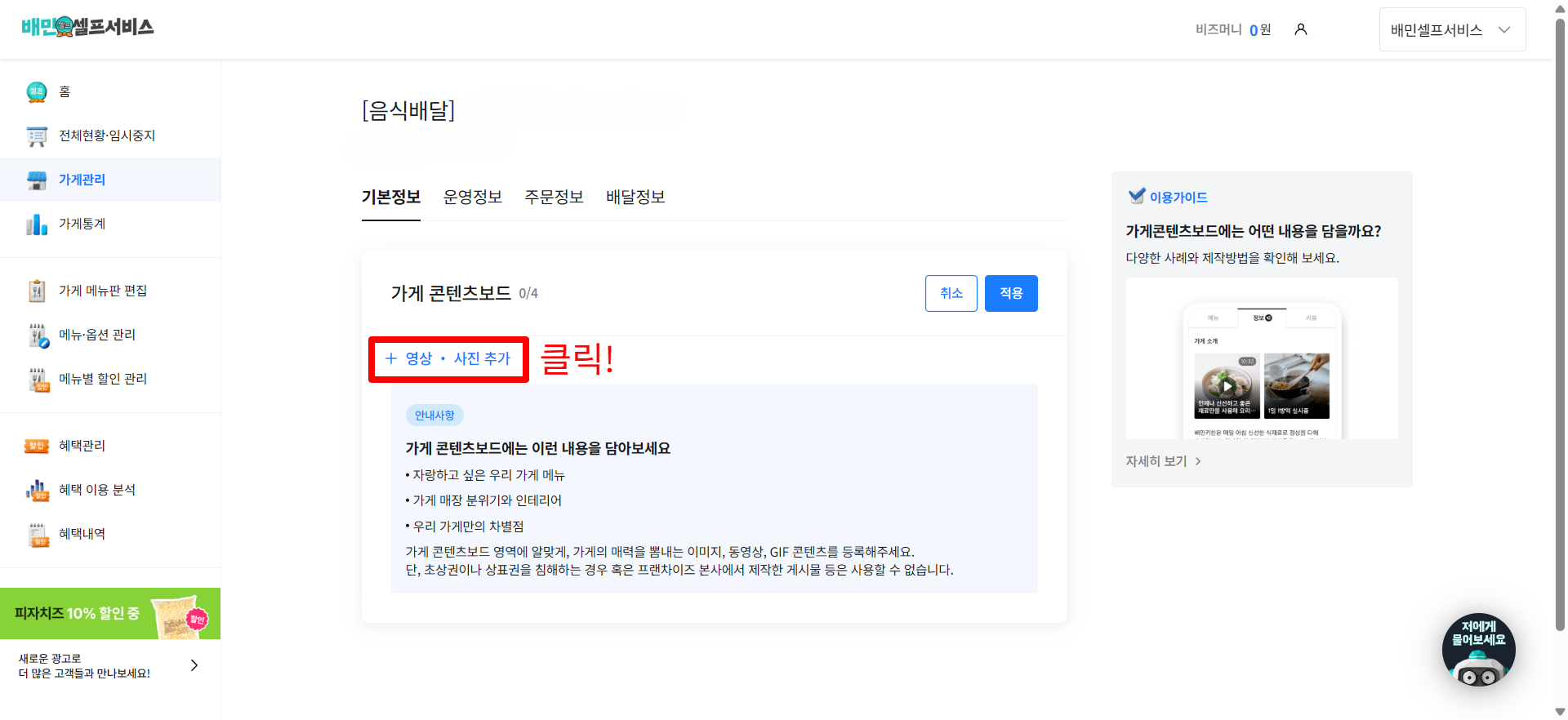Open 가게관리 menu item
Screen dimensions: 1568x720
(110, 180)
